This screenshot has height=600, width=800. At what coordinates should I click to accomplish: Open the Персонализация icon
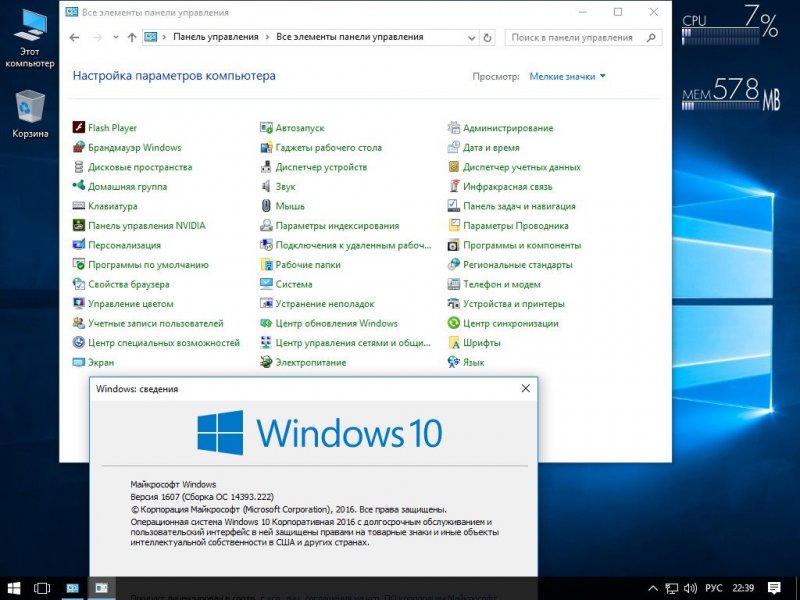coord(79,245)
